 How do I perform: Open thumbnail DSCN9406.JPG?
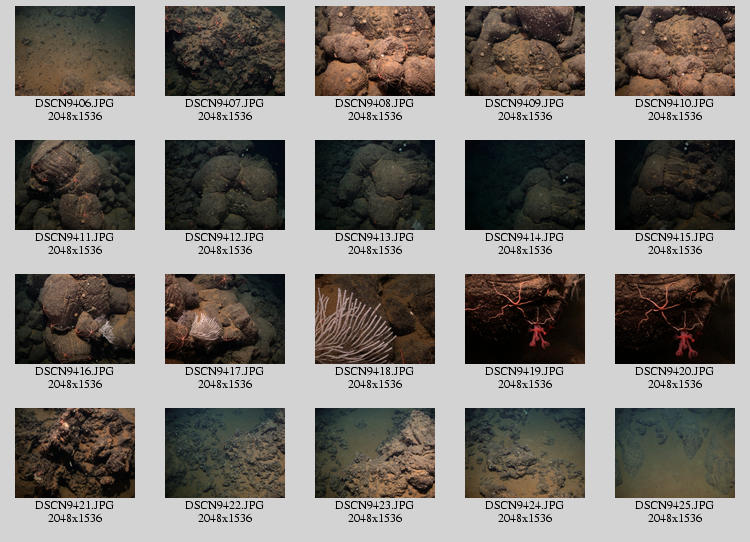(75, 51)
